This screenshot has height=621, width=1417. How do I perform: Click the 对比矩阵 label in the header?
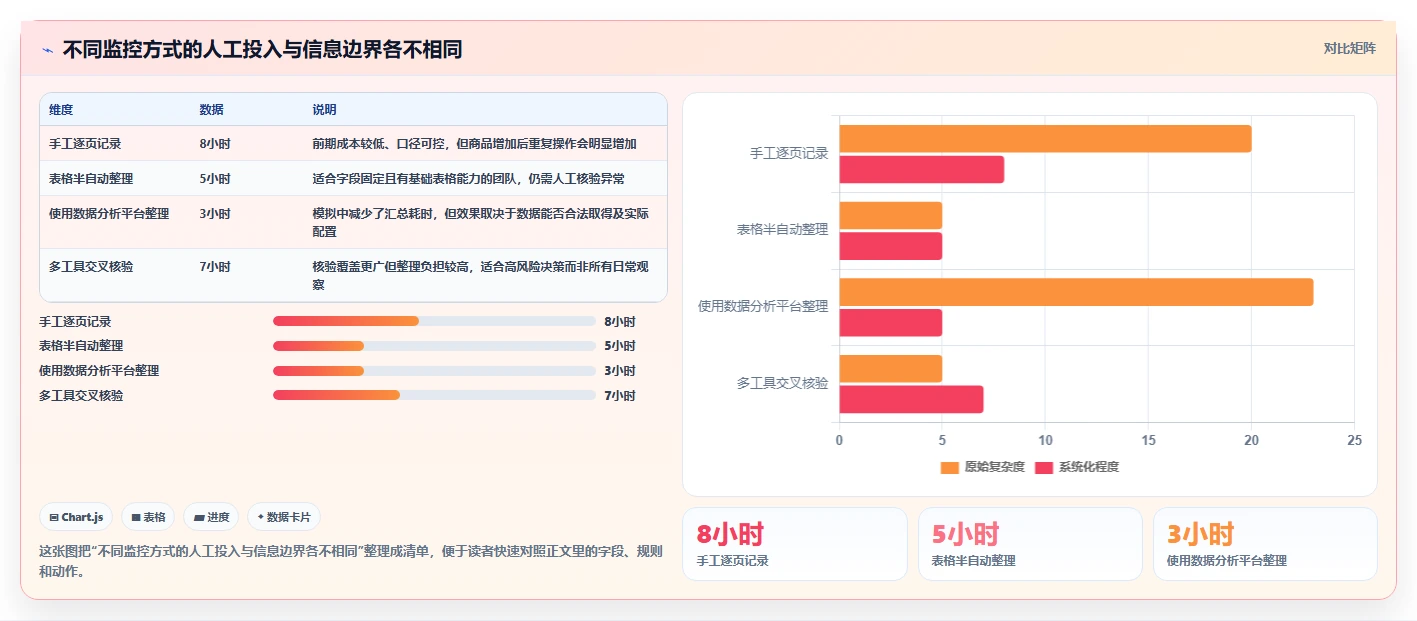click(1349, 49)
